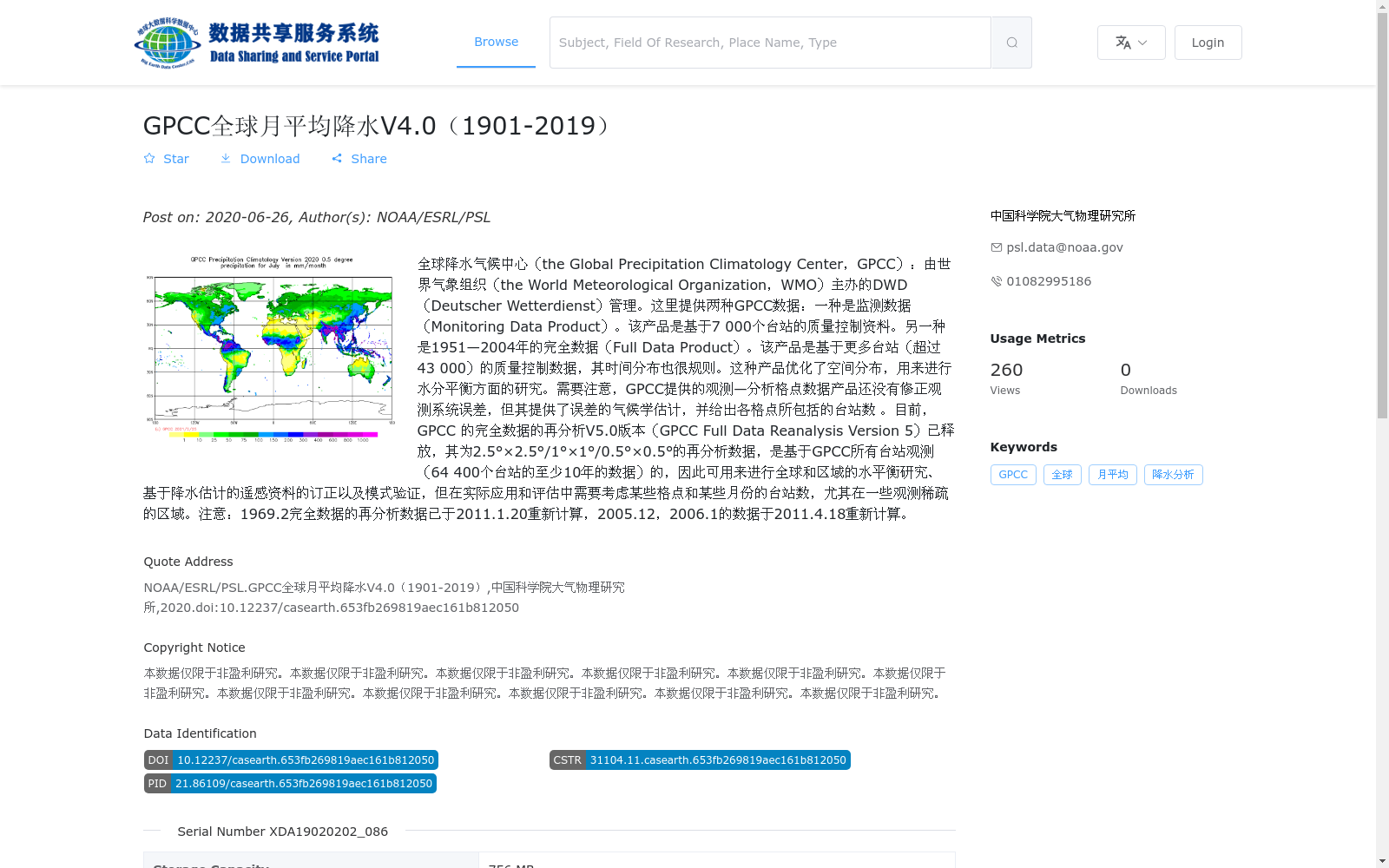1389x868 pixels.
Task: Click the star icon beside Star
Action: [149, 159]
